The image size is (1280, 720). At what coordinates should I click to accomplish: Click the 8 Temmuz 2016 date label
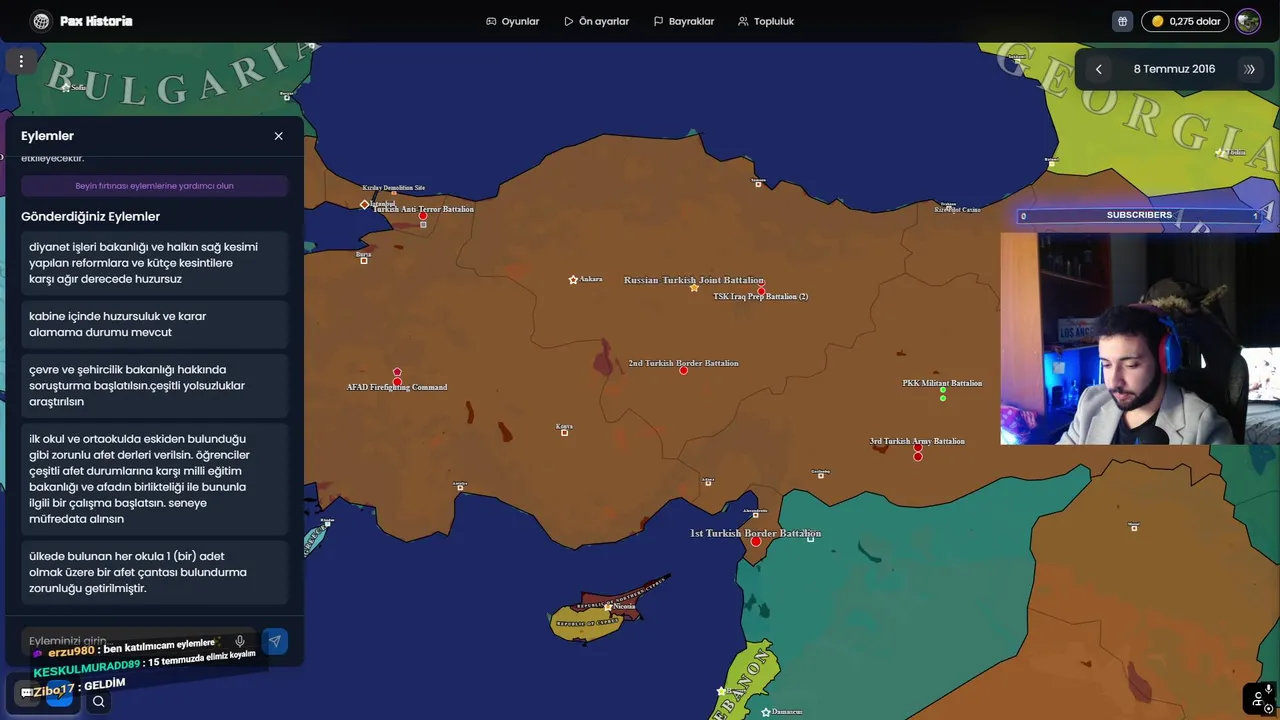click(1174, 69)
